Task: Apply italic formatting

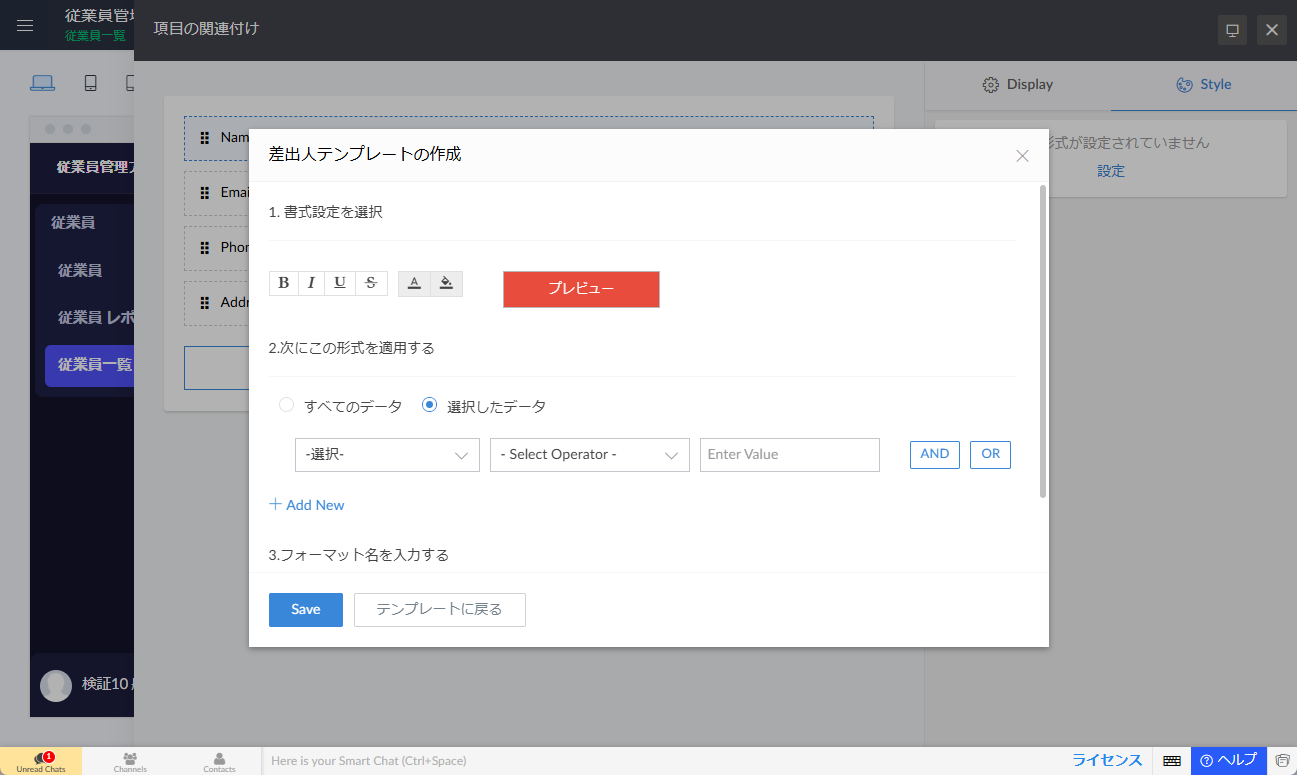Action: [312, 283]
